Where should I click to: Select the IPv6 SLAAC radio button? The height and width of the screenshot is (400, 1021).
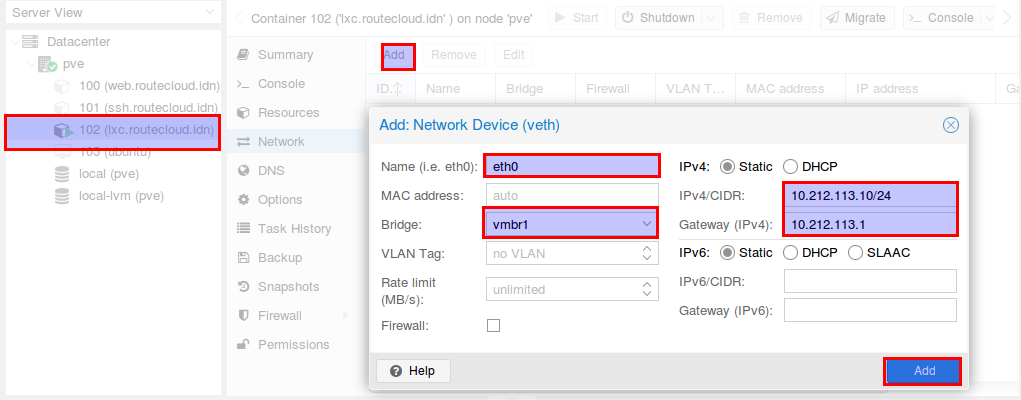856,253
